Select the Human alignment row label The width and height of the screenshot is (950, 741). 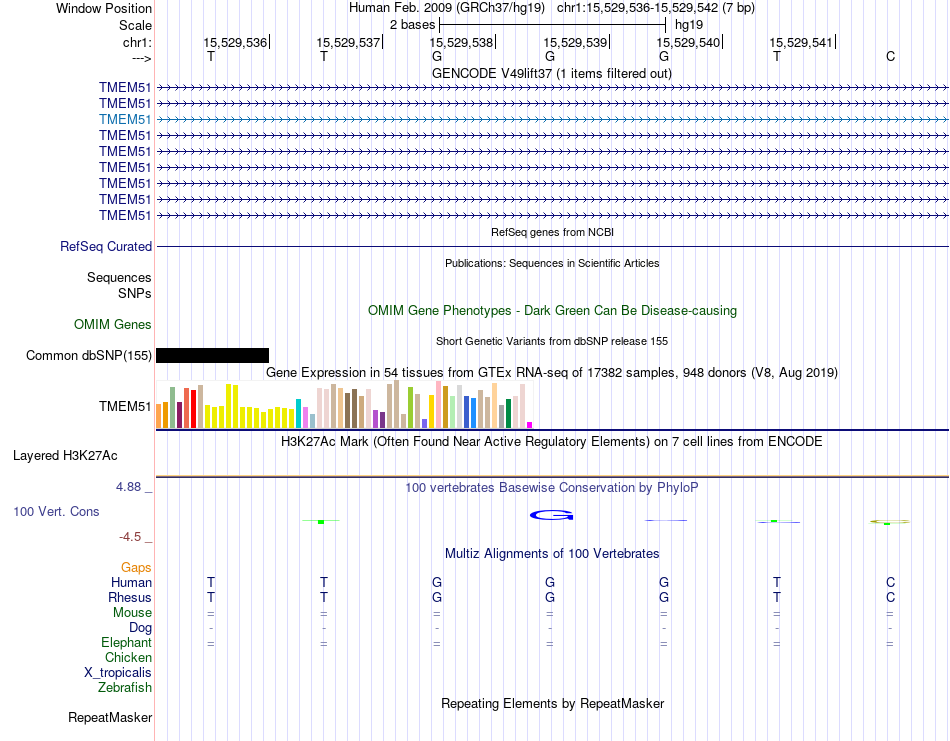[x=131, y=583]
